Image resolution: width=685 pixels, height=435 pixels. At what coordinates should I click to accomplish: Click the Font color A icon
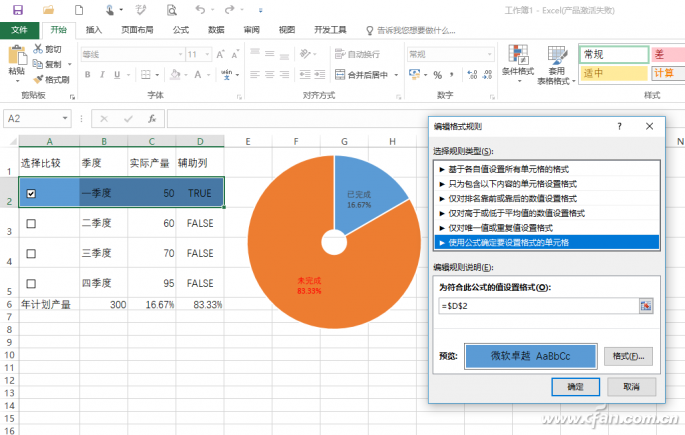pos(198,75)
